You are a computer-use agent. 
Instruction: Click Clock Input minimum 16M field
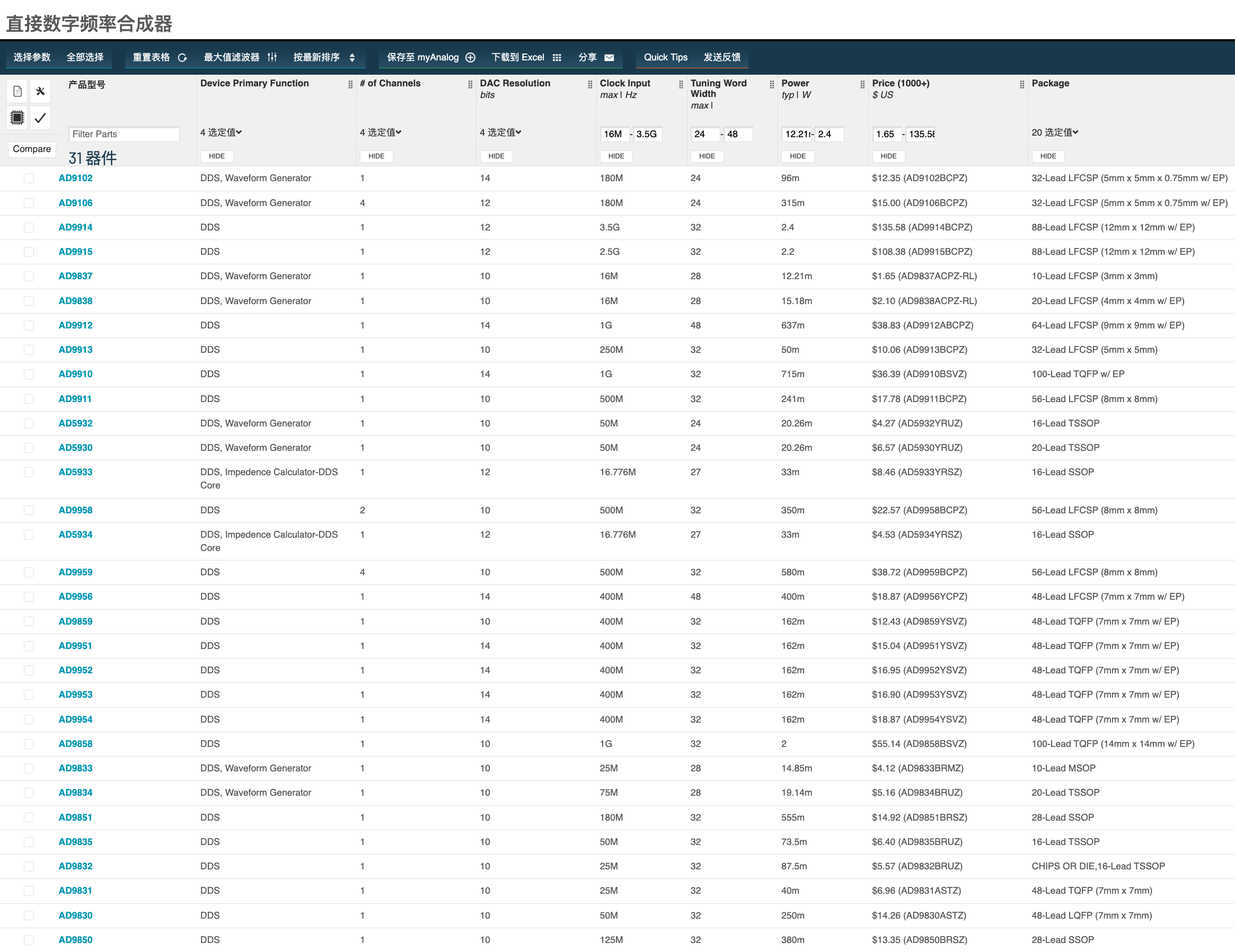[x=615, y=134]
